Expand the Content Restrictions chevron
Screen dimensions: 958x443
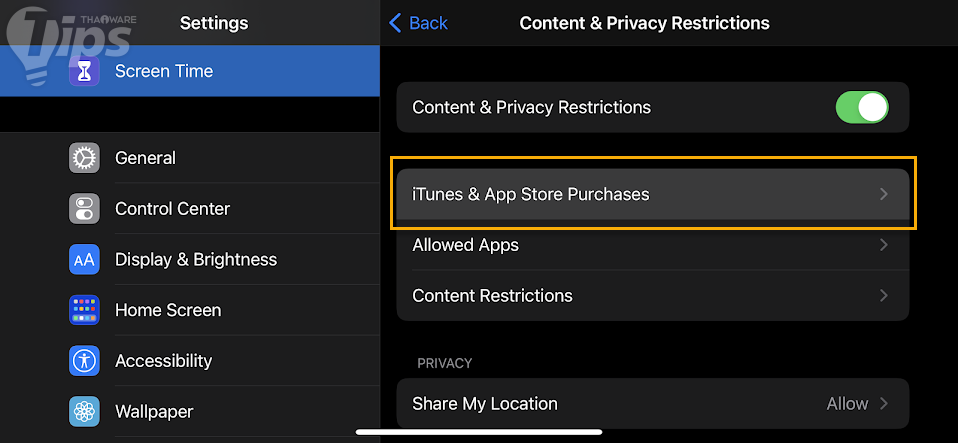pos(883,296)
